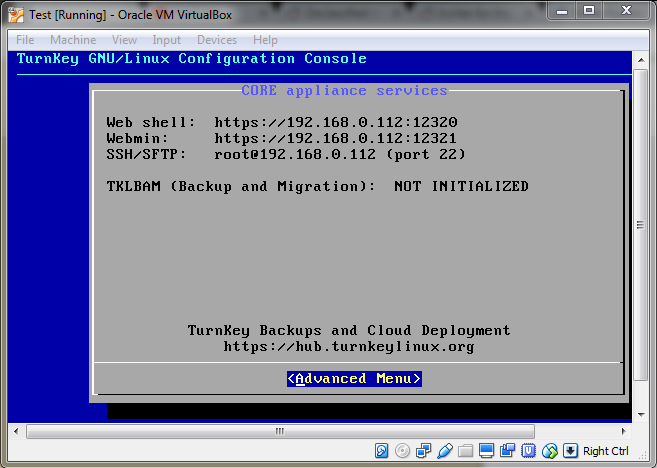Screen dimensions: 657x468
Task: Click the optical drive indicator icon
Action: pyautogui.click(x=403, y=451)
